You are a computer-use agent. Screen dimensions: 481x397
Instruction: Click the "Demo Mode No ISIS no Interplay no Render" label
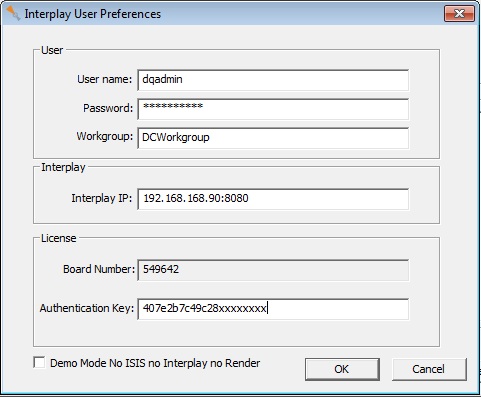point(155,363)
